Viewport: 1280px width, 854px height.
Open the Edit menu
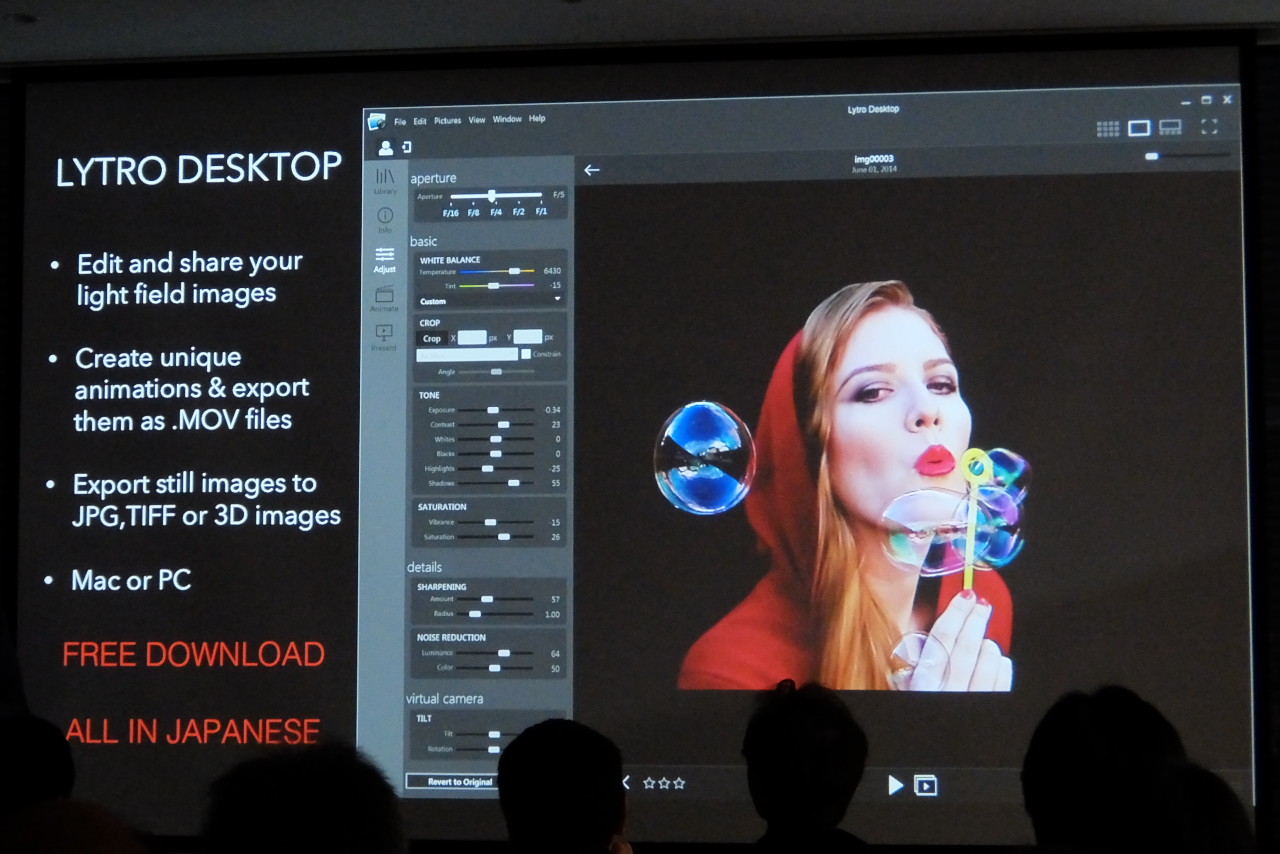(420, 121)
